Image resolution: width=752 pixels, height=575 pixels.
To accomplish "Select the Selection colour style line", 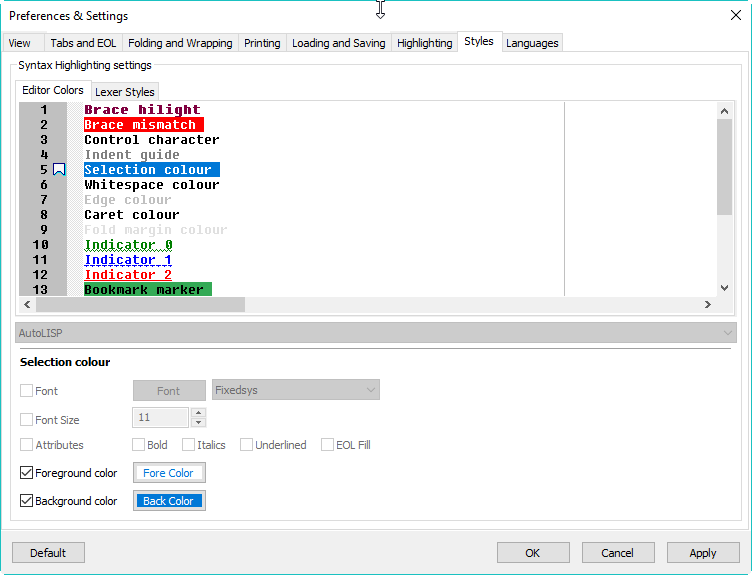I will tap(152, 169).
